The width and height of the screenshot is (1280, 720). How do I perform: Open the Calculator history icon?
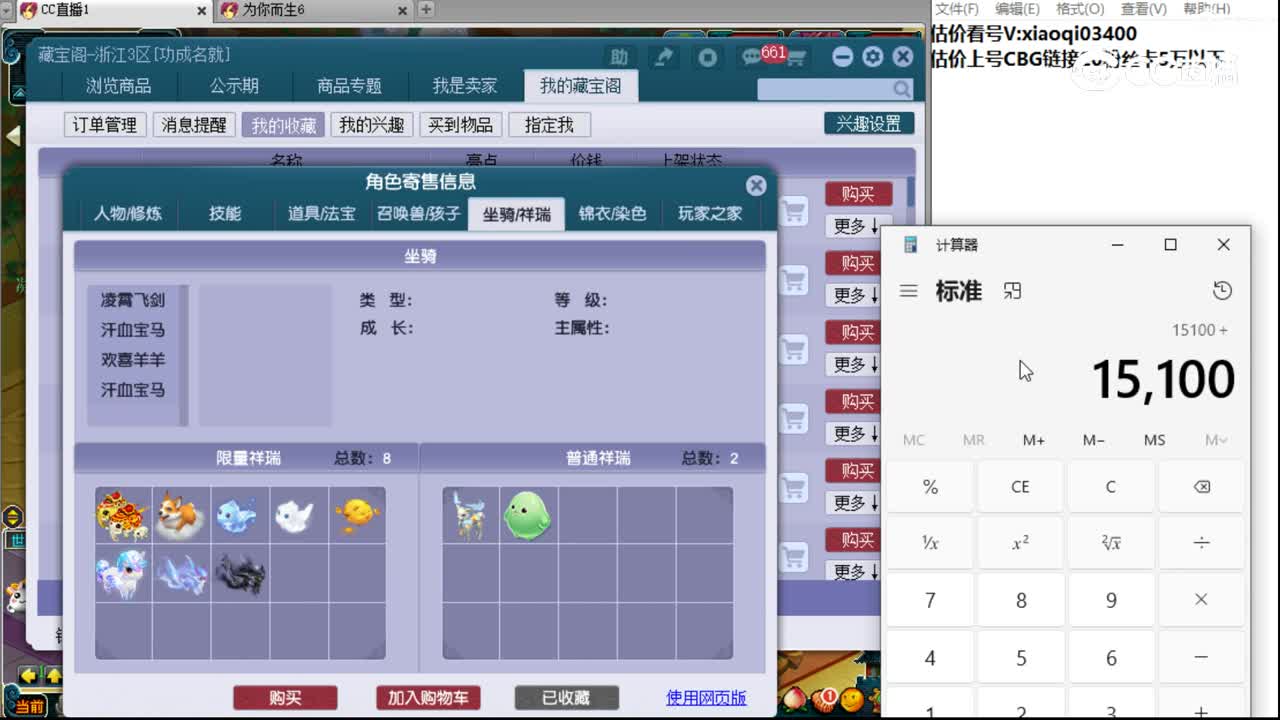pyautogui.click(x=1223, y=290)
